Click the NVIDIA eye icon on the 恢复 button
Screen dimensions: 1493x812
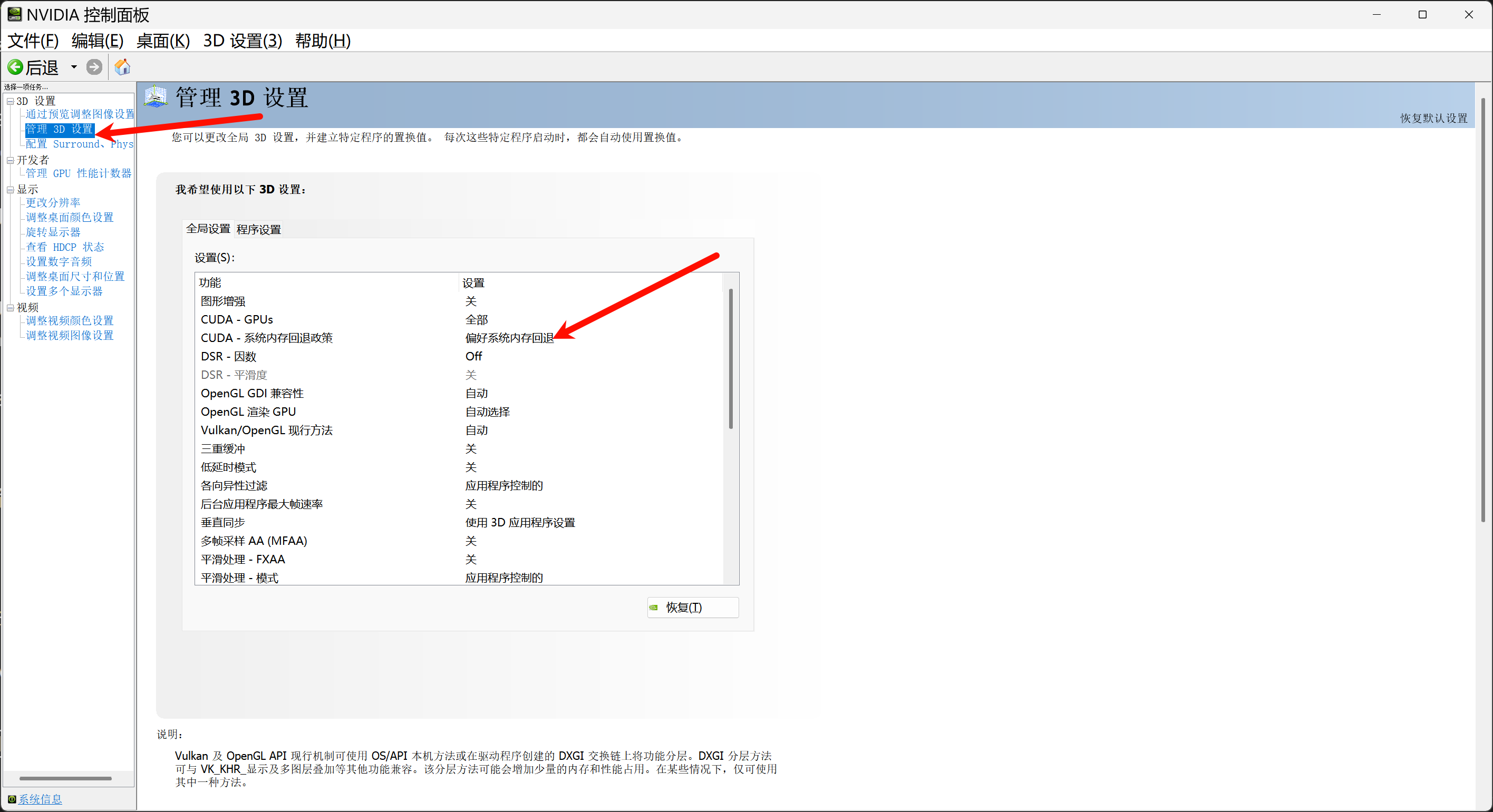(654, 607)
